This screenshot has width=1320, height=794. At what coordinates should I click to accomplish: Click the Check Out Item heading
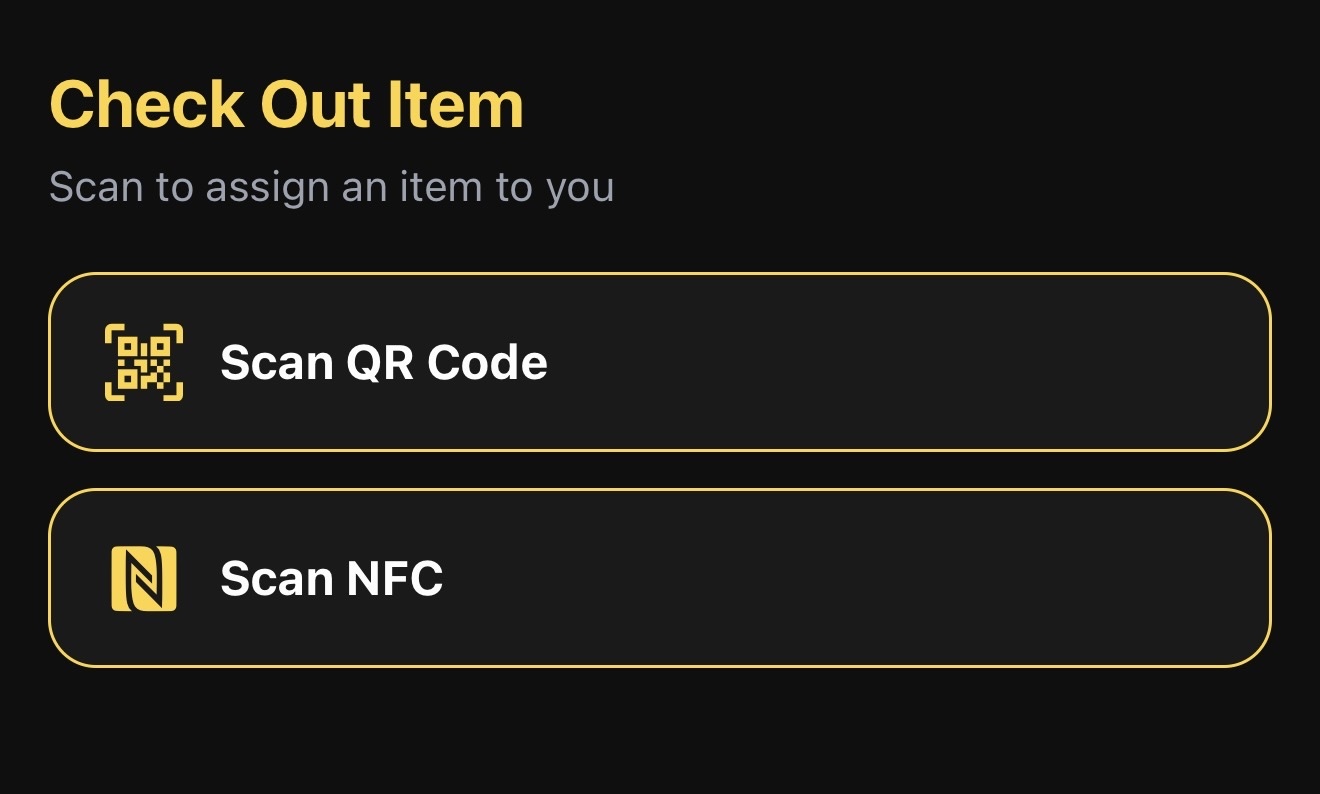(x=286, y=103)
